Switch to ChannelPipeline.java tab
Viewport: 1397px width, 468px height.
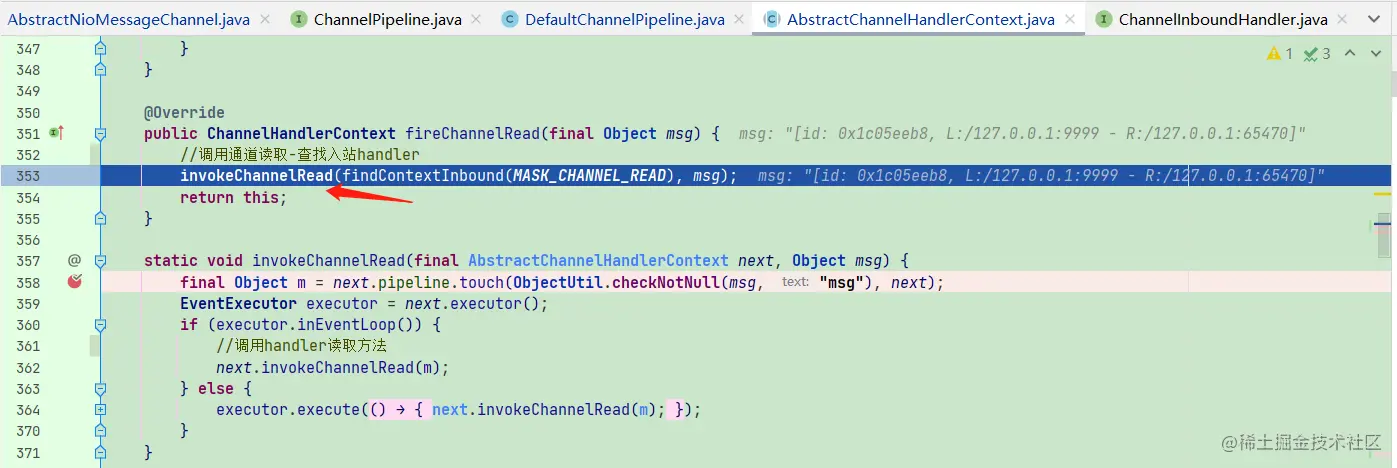pos(388,19)
